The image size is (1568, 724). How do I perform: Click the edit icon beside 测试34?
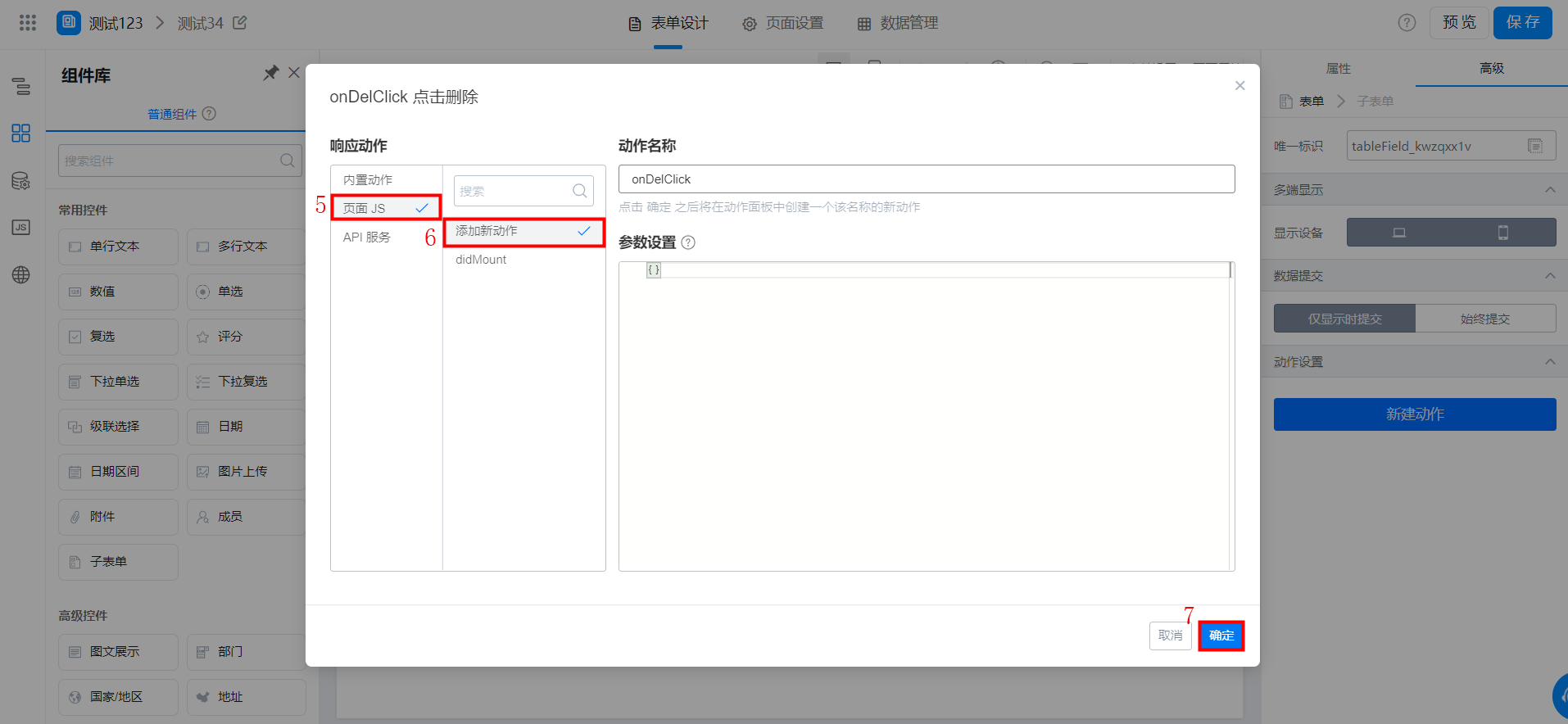pyautogui.click(x=240, y=23)
